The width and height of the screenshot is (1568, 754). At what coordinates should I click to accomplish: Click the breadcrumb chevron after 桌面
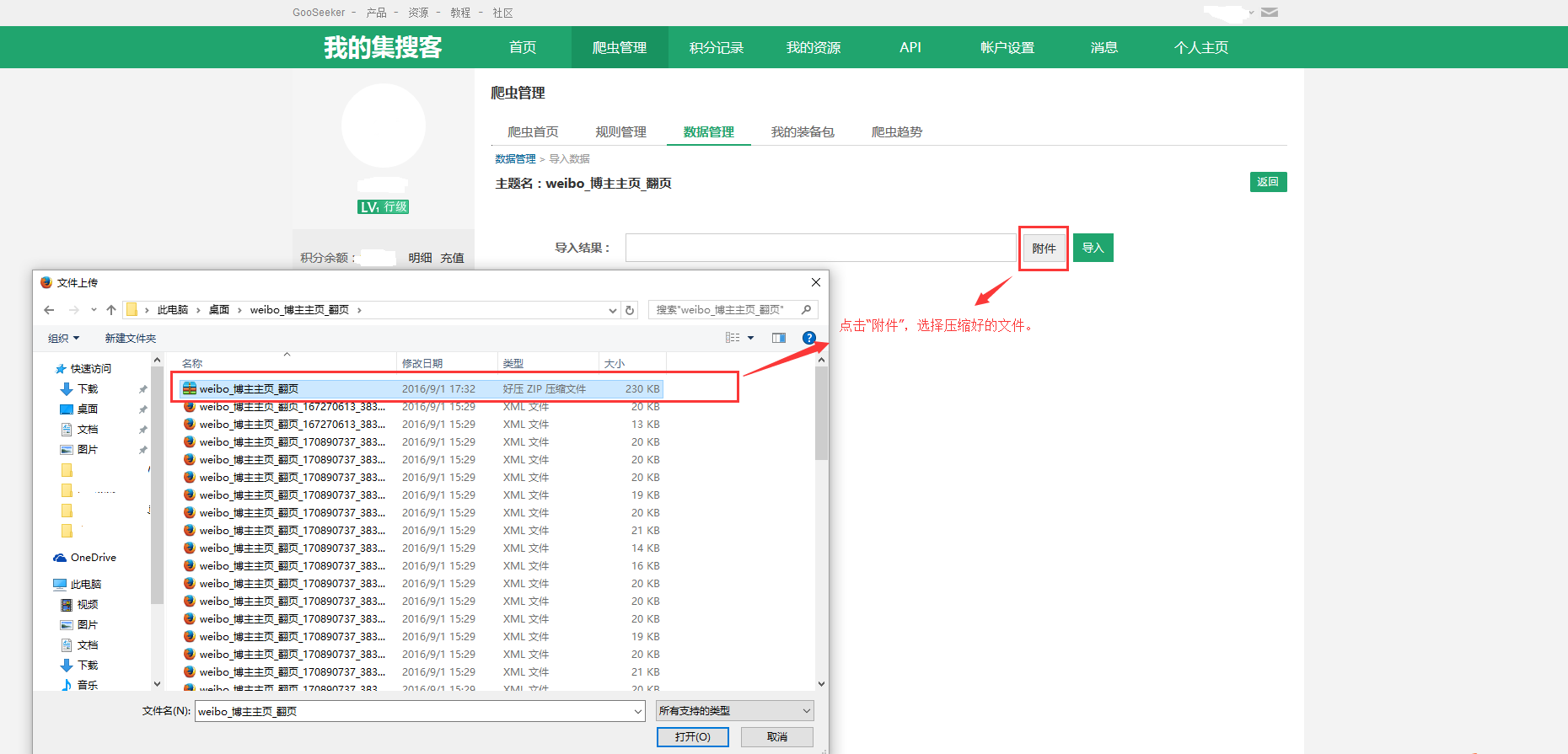239,310
